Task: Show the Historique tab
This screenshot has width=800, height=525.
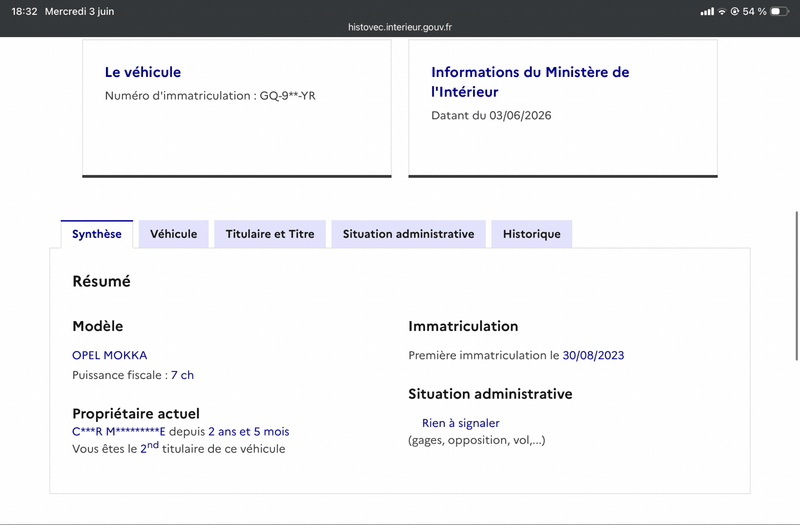Action: click(x=532, y=234)
